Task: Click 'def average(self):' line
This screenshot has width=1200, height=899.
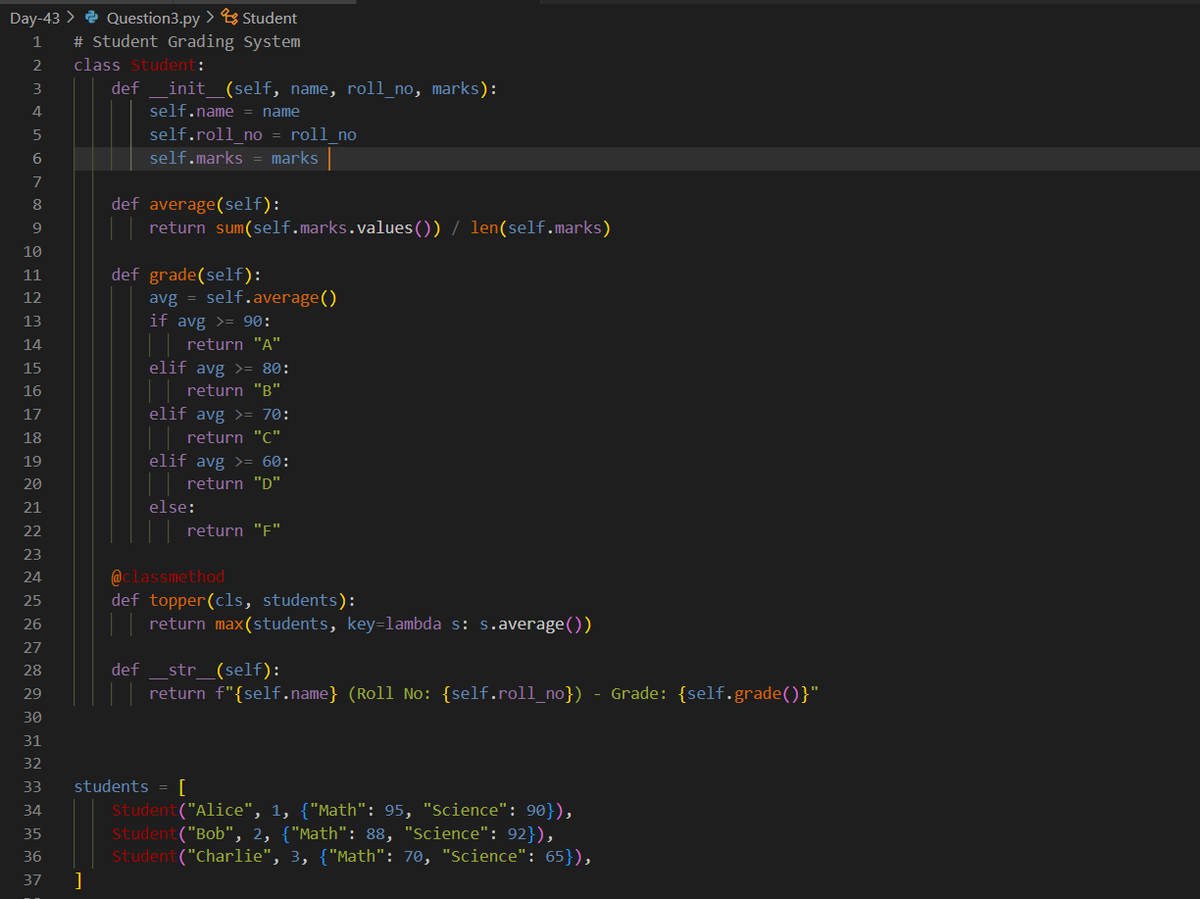Action: click(x=195, y=205)
